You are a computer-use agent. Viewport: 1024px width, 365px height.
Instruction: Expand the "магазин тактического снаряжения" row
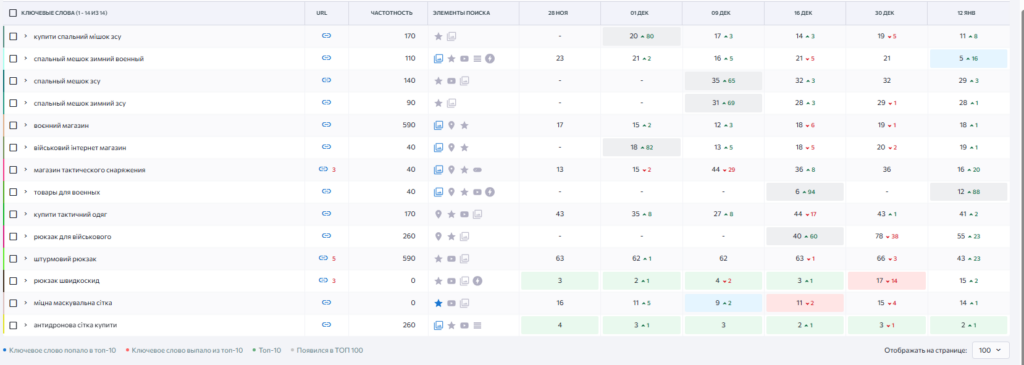pos(25,170)
